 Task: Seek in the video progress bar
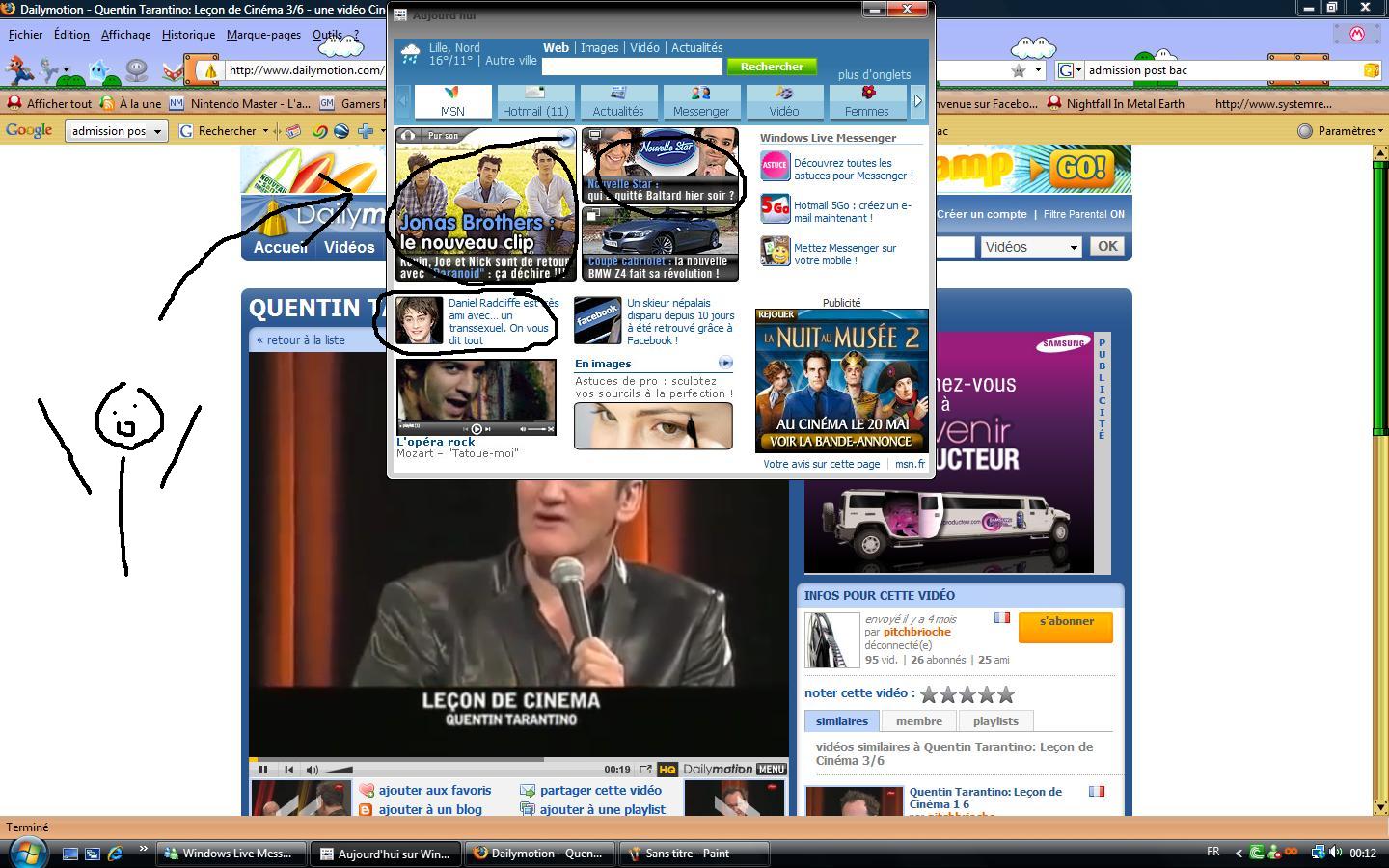[519, 759]
